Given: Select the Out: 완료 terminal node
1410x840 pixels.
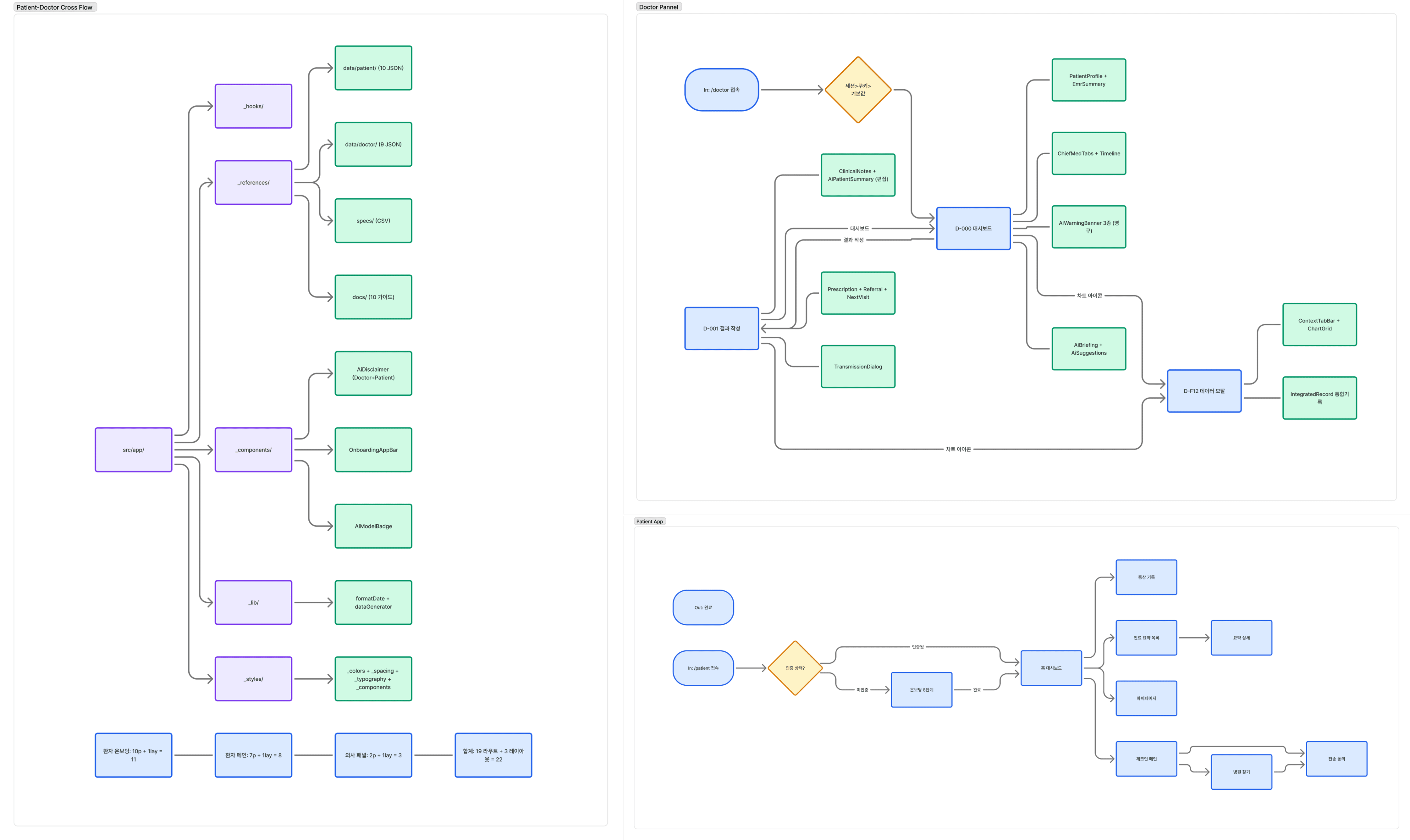Looking at the screenshot, I should [x=703, y=607].
